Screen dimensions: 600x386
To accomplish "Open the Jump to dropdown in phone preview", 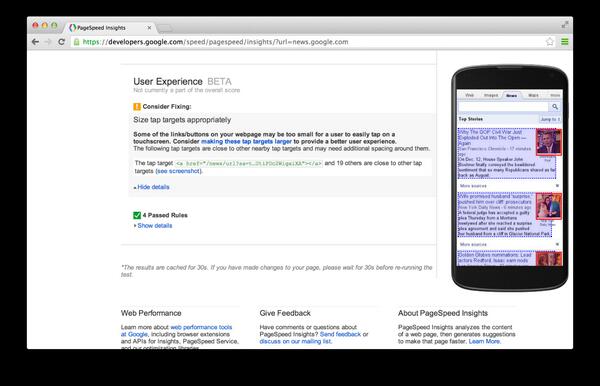I will point(550,119).
